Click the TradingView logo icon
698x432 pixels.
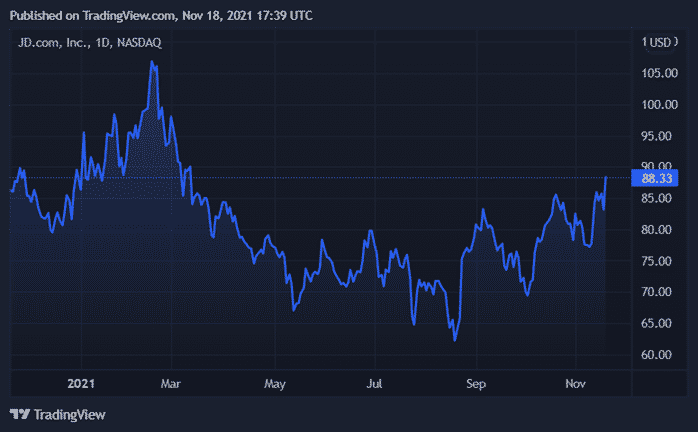point(20,415)
